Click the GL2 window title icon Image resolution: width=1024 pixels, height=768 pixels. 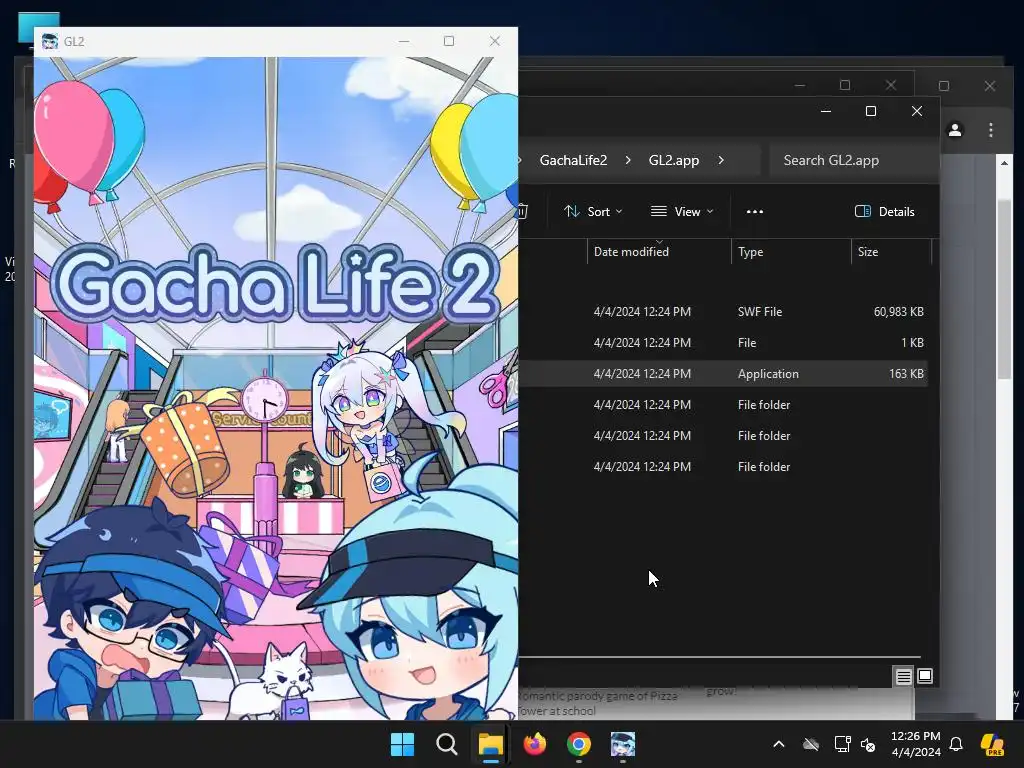tap(50, 41)
